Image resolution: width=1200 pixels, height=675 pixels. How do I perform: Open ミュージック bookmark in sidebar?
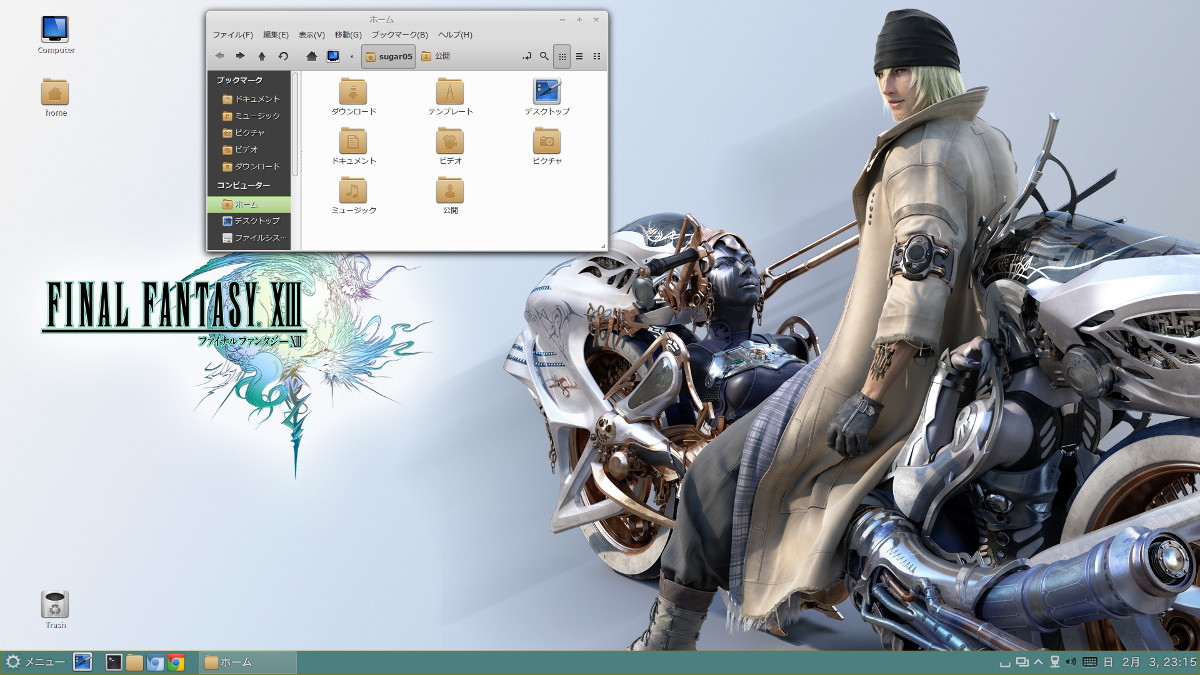coord(251,116)
